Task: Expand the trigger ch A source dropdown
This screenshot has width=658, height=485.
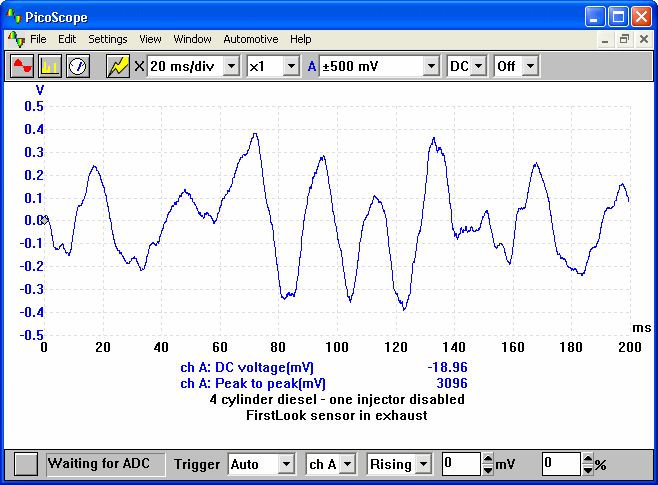Action: 347,464
